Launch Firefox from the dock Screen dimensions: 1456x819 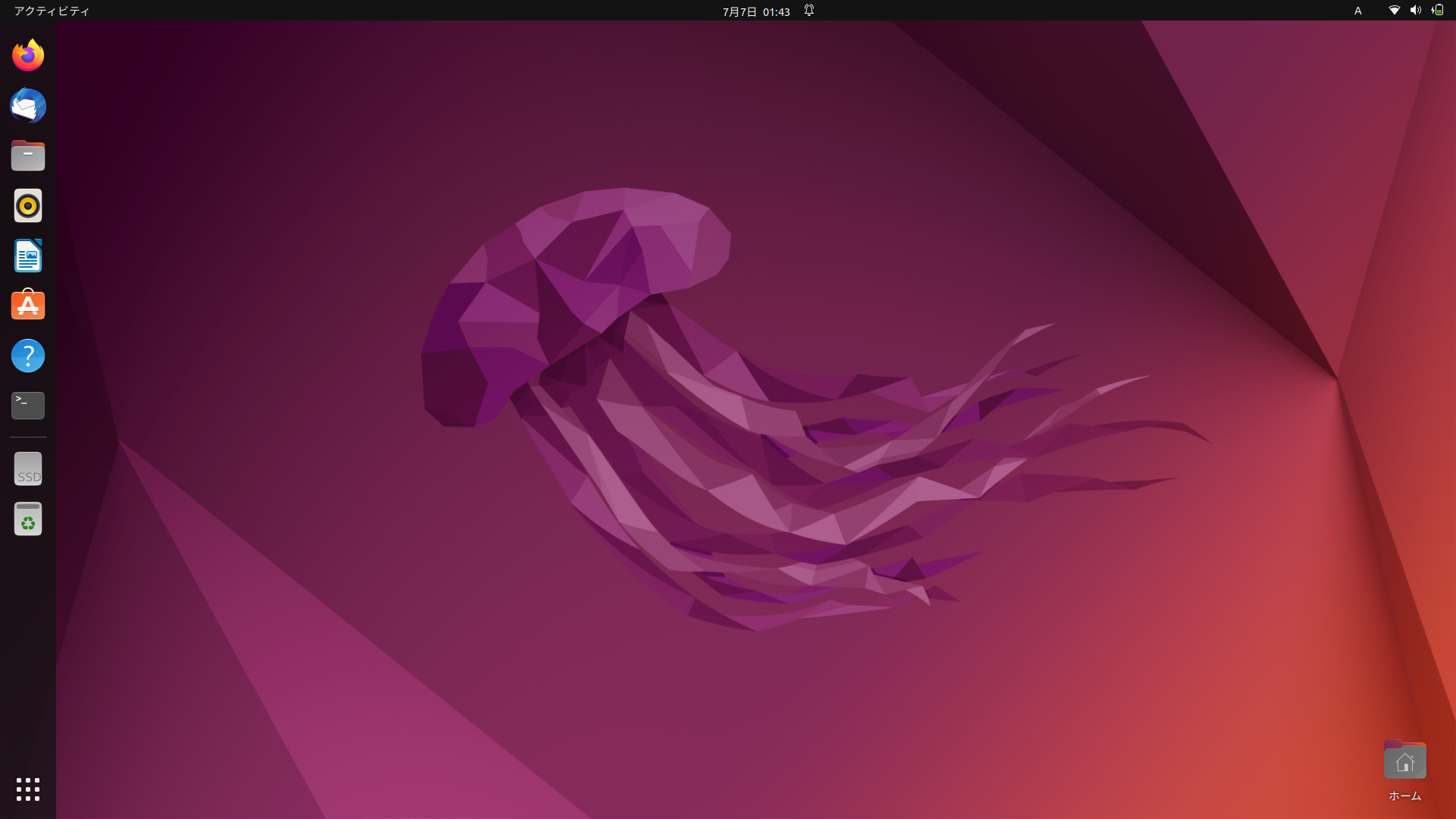coord(27,55)
